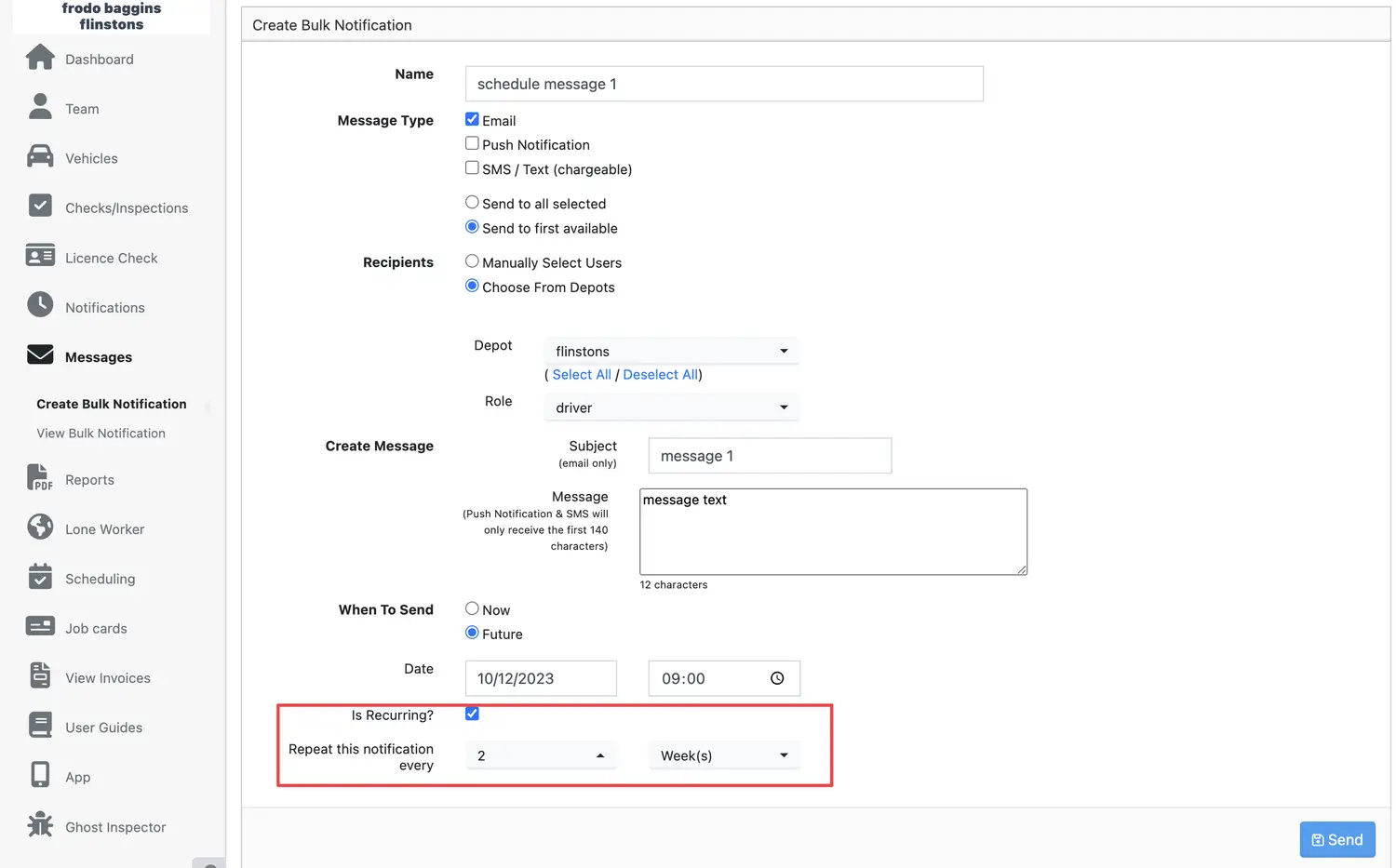Open View Bulk Notification submenu item
This screenshot has width=1396, height=868.
coord(101,434)
